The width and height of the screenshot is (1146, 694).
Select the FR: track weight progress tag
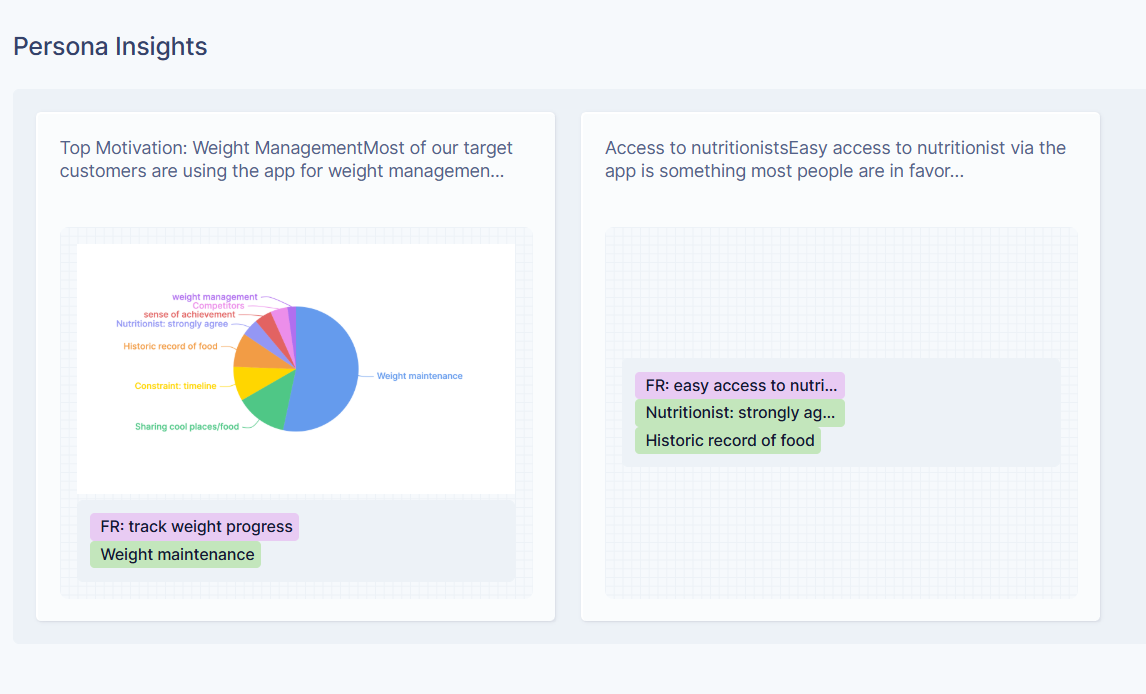(x=194, y=526)
